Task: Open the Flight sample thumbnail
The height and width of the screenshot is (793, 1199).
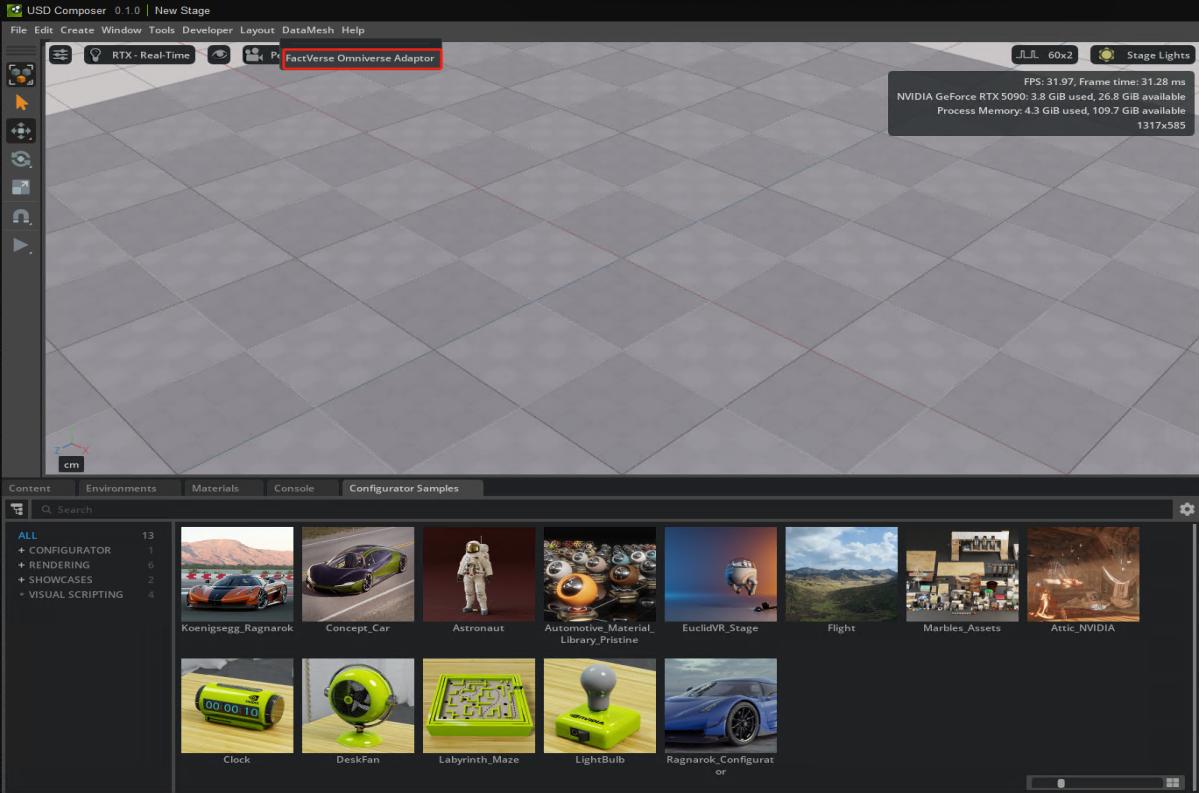Action: 841,574
